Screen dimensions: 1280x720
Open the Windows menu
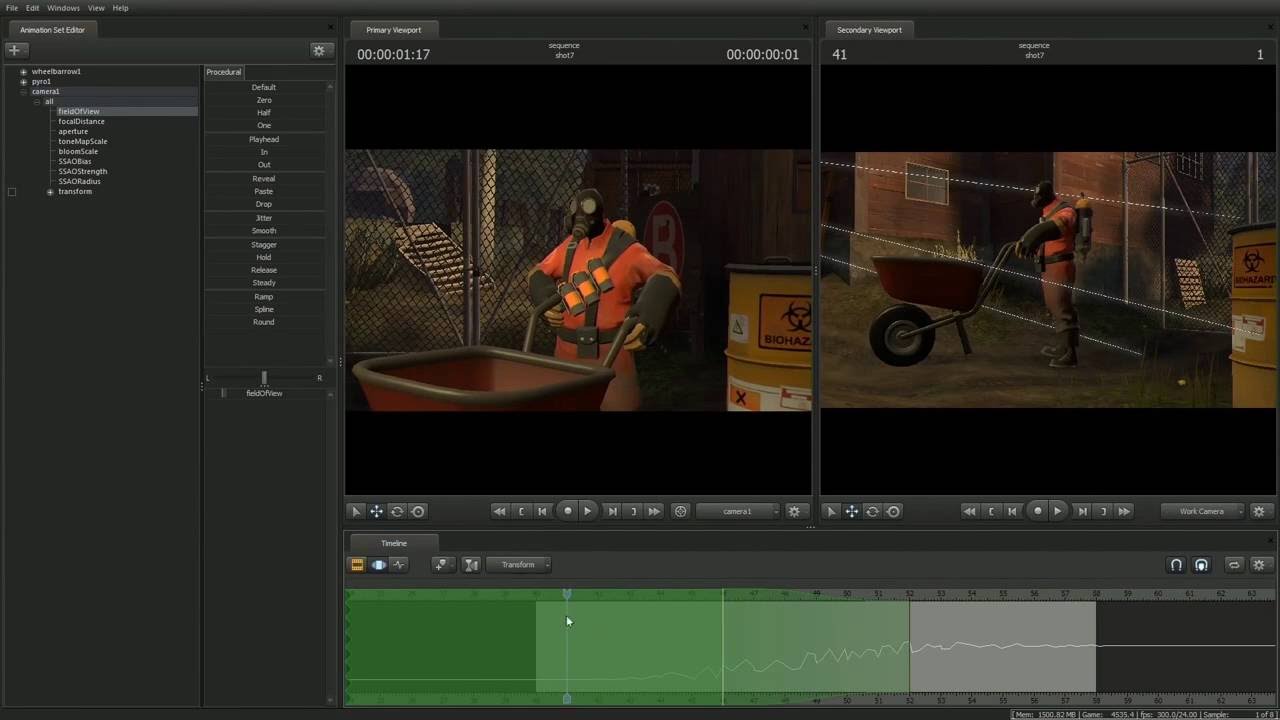click(x=63, y=8)
